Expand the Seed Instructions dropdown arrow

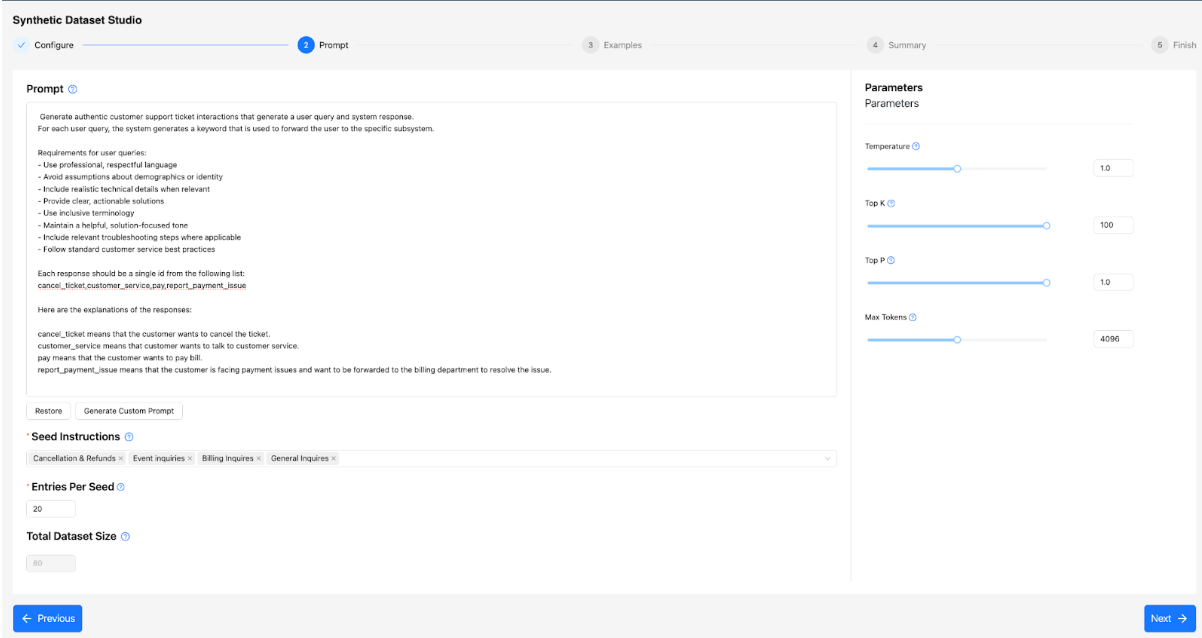(x=827, y=459)
